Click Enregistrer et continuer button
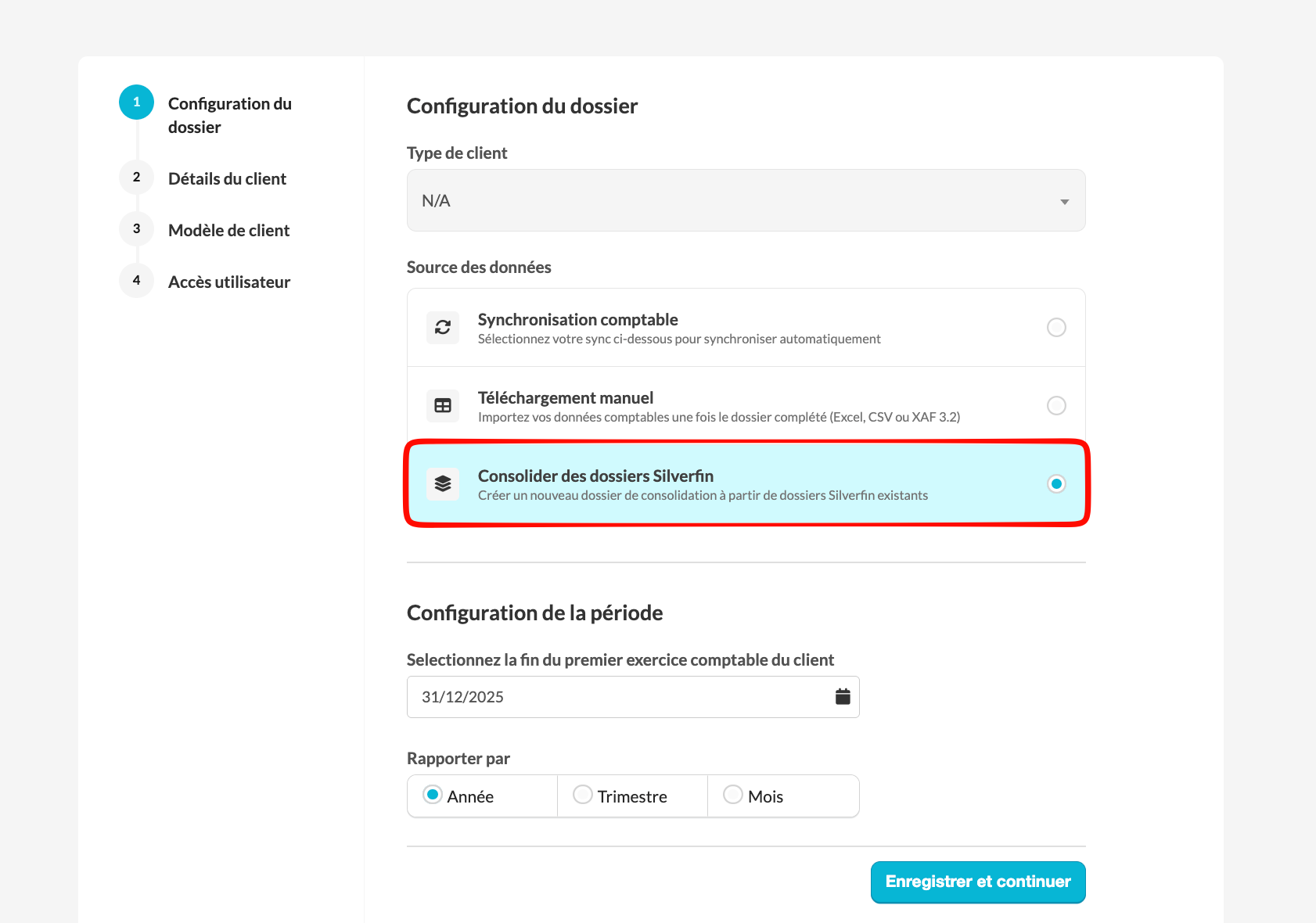 pyautogui.click(x=977, y=882)
